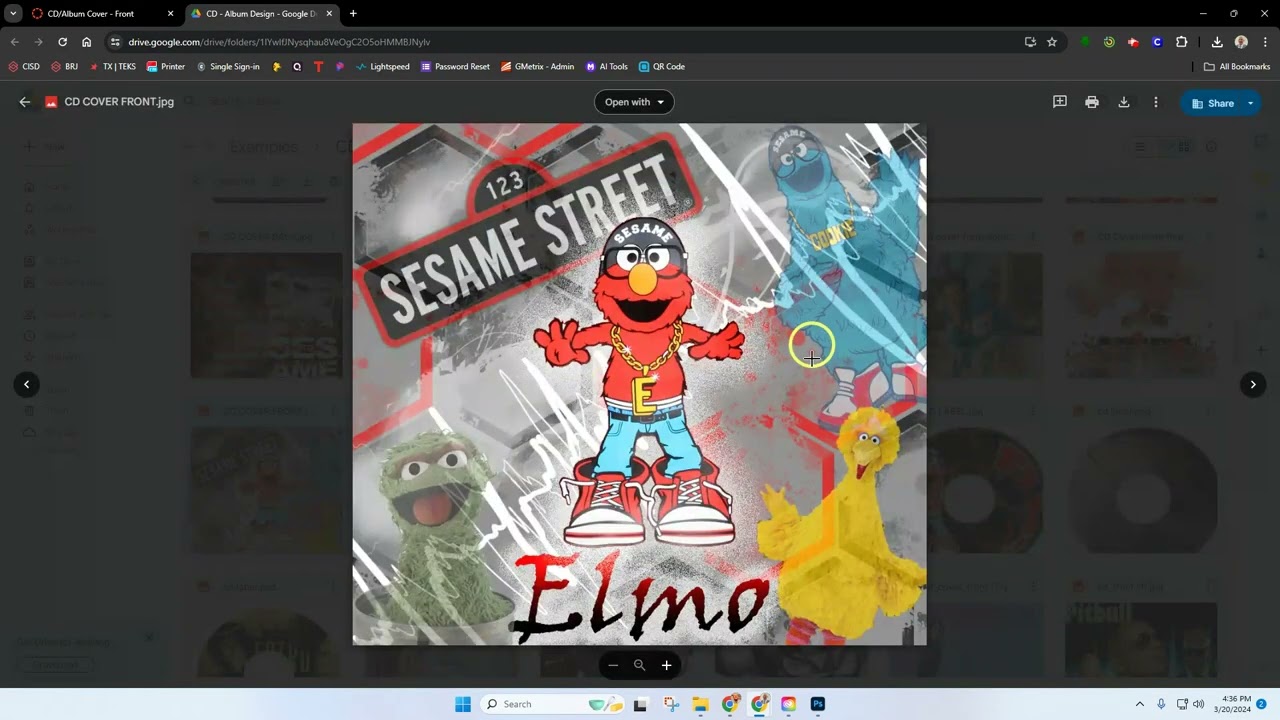This screenshot has height=720, width=1280.
Task: Bookmark this page with the star
Action: (x=1052, y=42)
